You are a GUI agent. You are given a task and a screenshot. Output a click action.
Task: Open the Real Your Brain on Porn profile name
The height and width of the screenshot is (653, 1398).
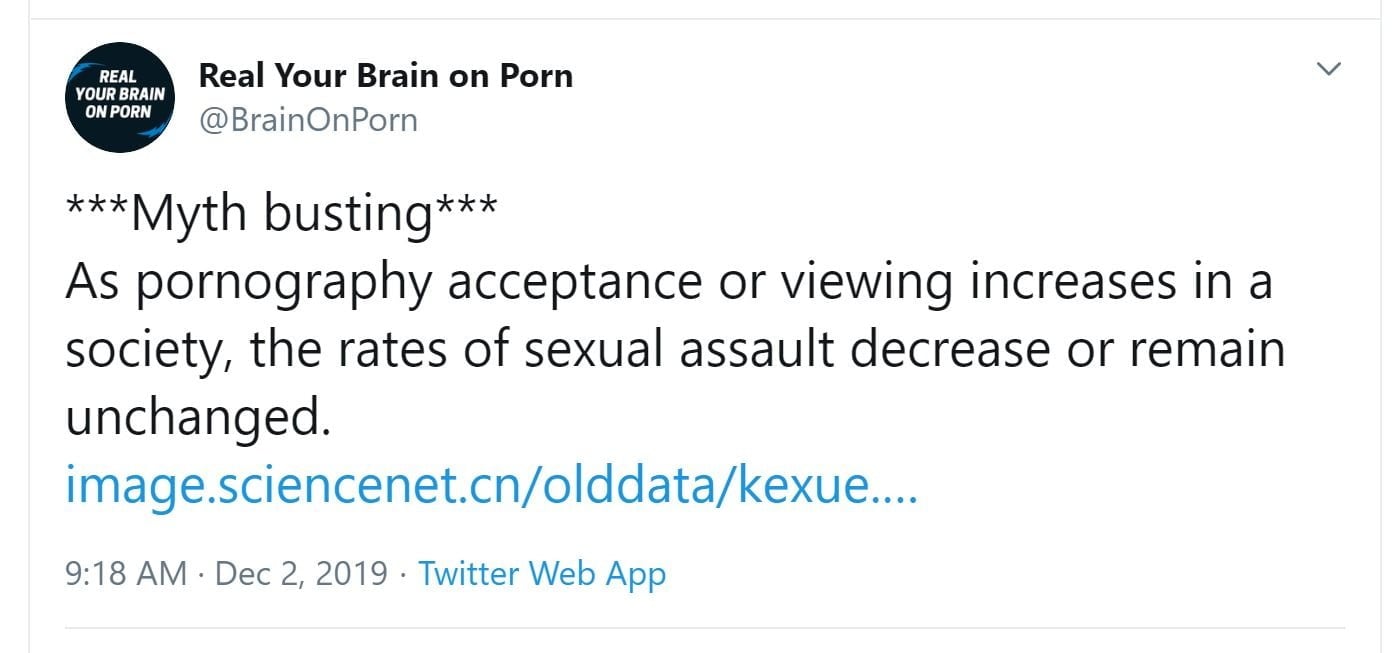[x=386, y=75]
